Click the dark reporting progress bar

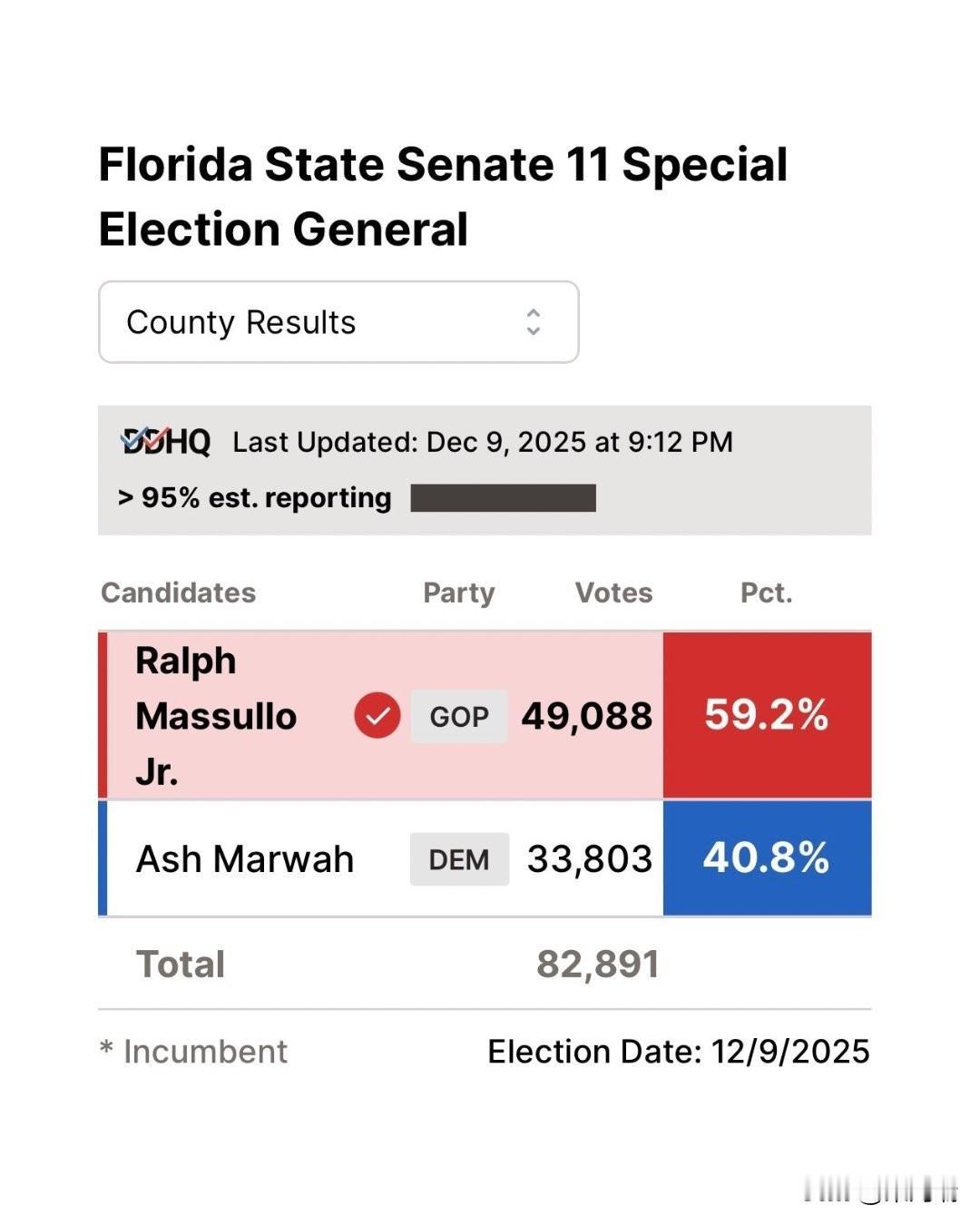(x=503, y=498)
